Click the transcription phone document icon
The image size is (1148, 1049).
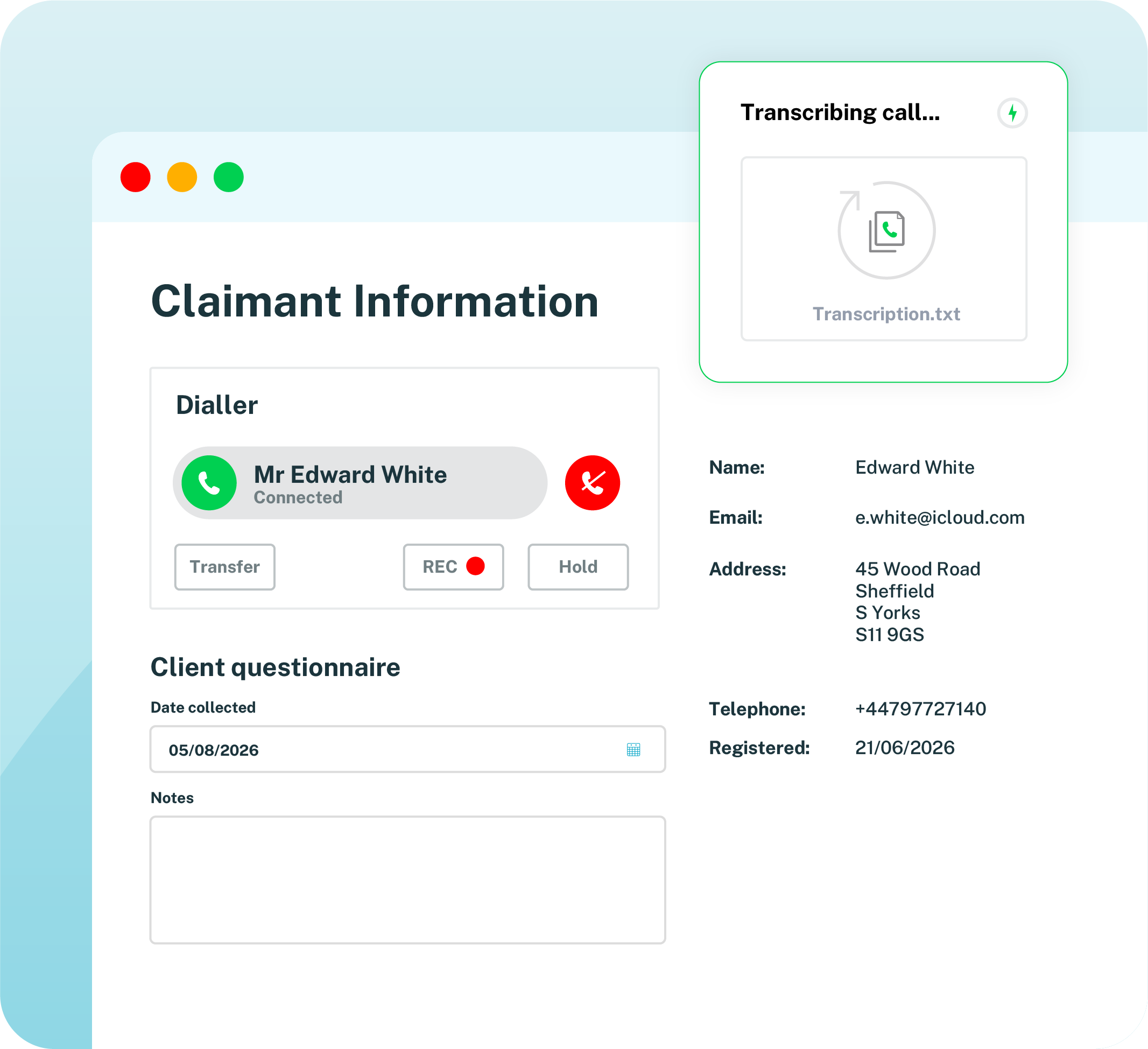(886, 231)
